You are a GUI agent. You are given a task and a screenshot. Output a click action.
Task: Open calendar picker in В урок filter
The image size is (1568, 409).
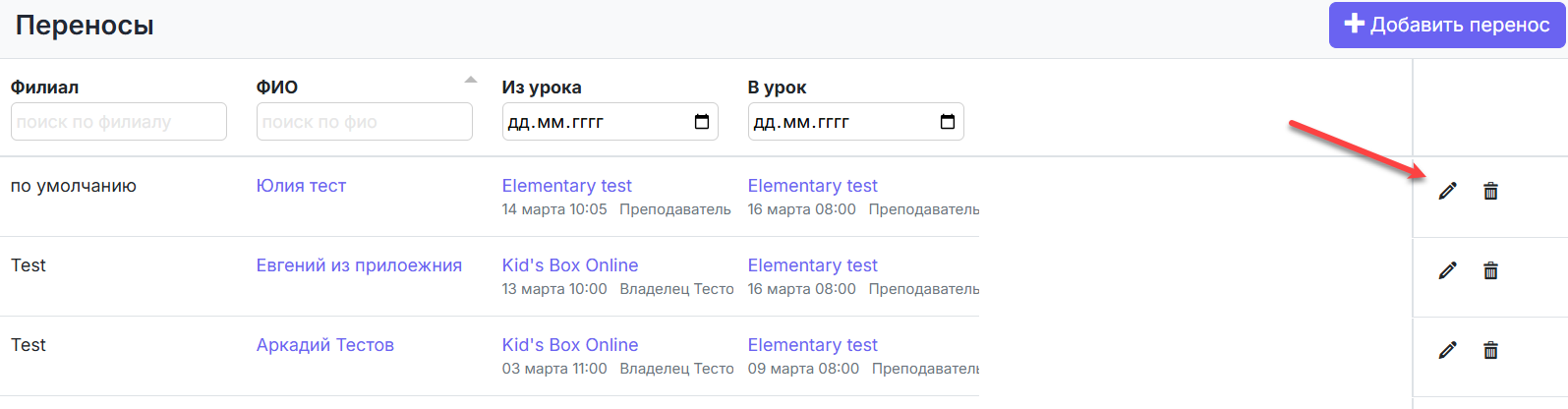[948, 122]
